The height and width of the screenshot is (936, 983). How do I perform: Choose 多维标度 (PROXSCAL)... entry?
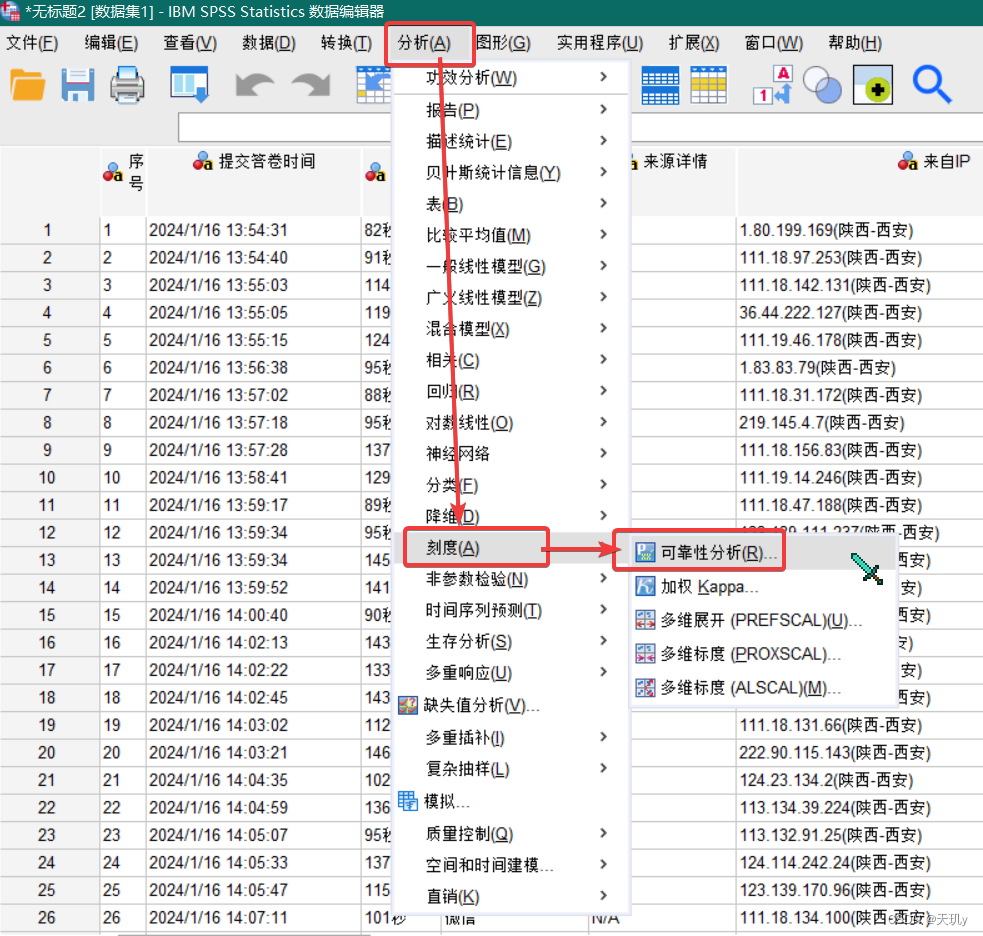point(750,653)
